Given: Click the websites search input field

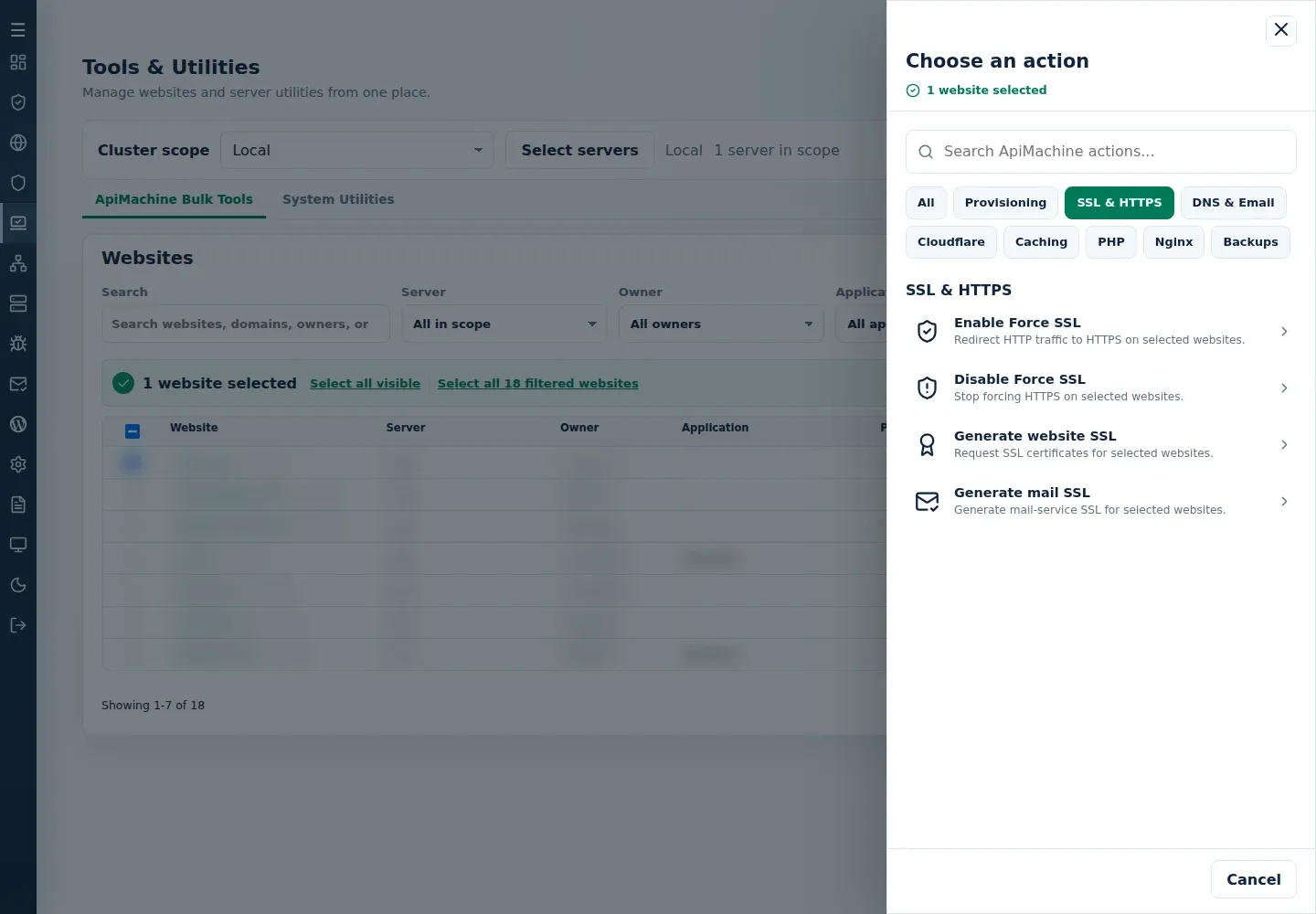Looking at the screenshot, I should (x=246, y=324).
